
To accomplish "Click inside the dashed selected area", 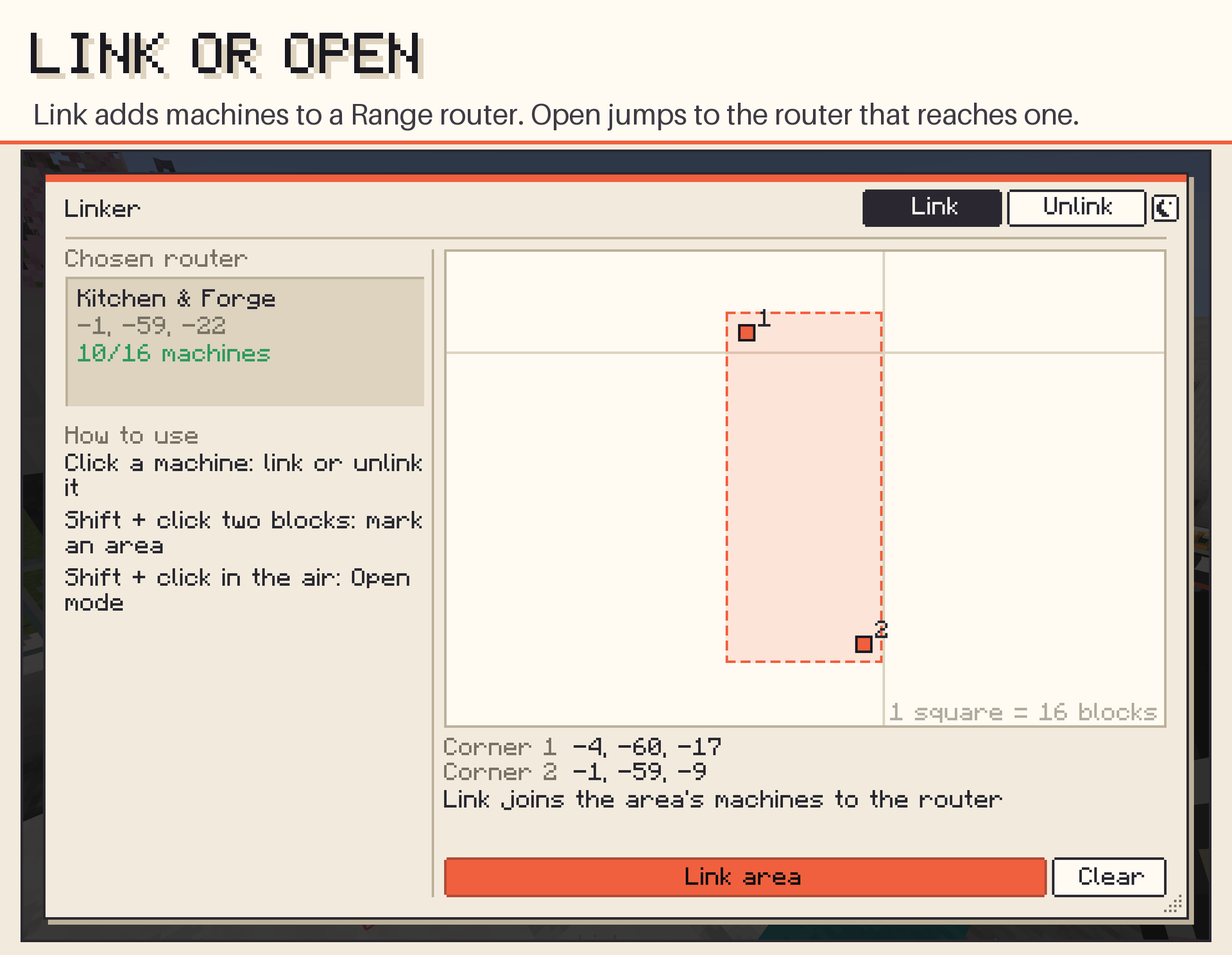I will click(x=804, y=487).
